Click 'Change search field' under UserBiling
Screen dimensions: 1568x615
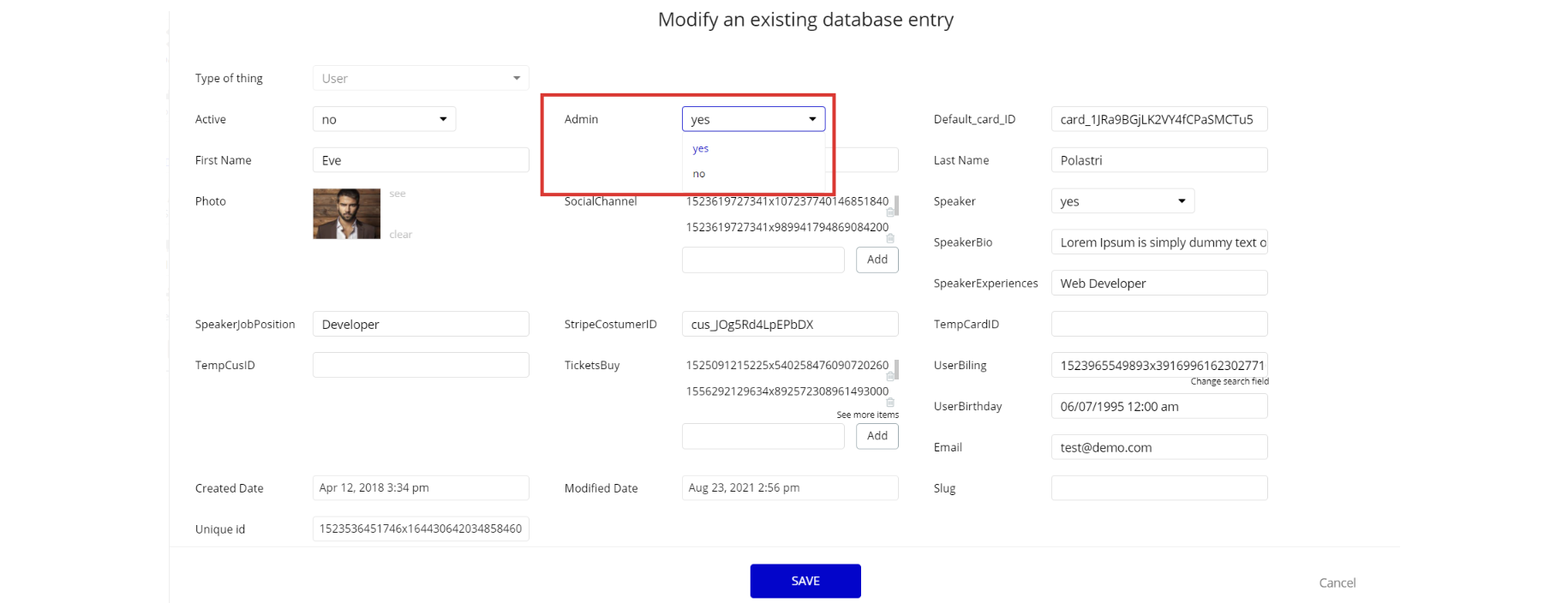point(1229,381)
